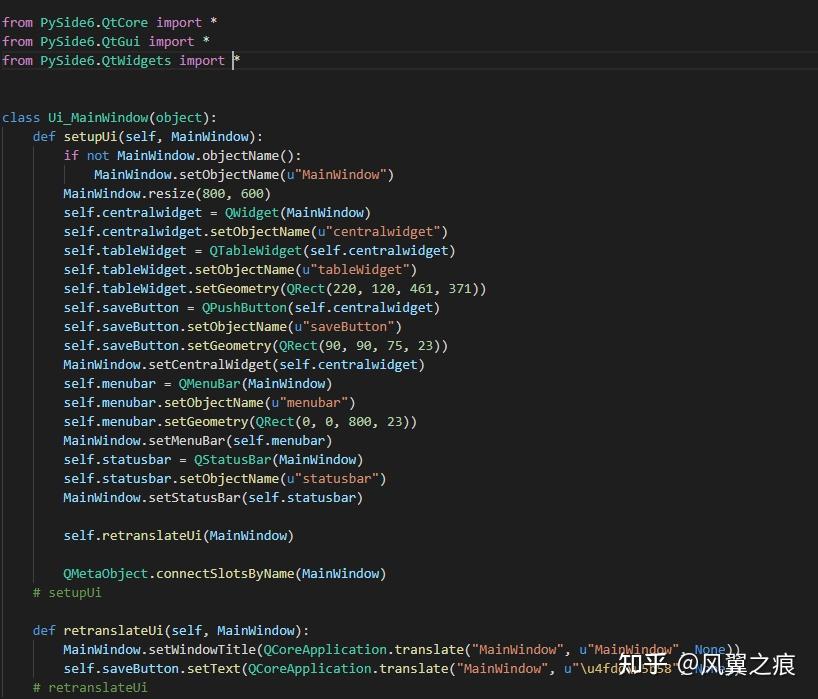Select the QPushButton class reference

[x=242, y=307]
